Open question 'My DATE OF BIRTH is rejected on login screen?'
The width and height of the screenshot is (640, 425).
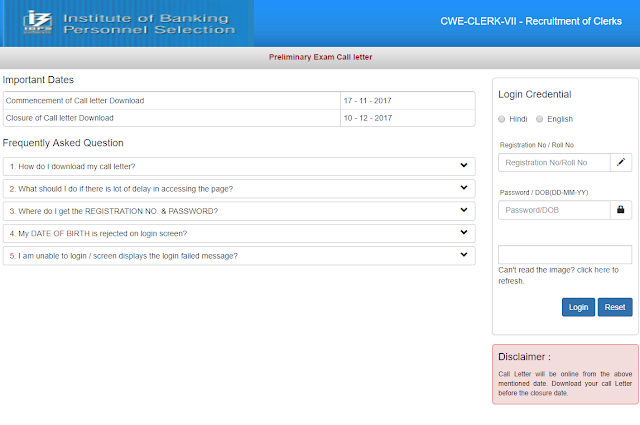click(x=239, y=234)
